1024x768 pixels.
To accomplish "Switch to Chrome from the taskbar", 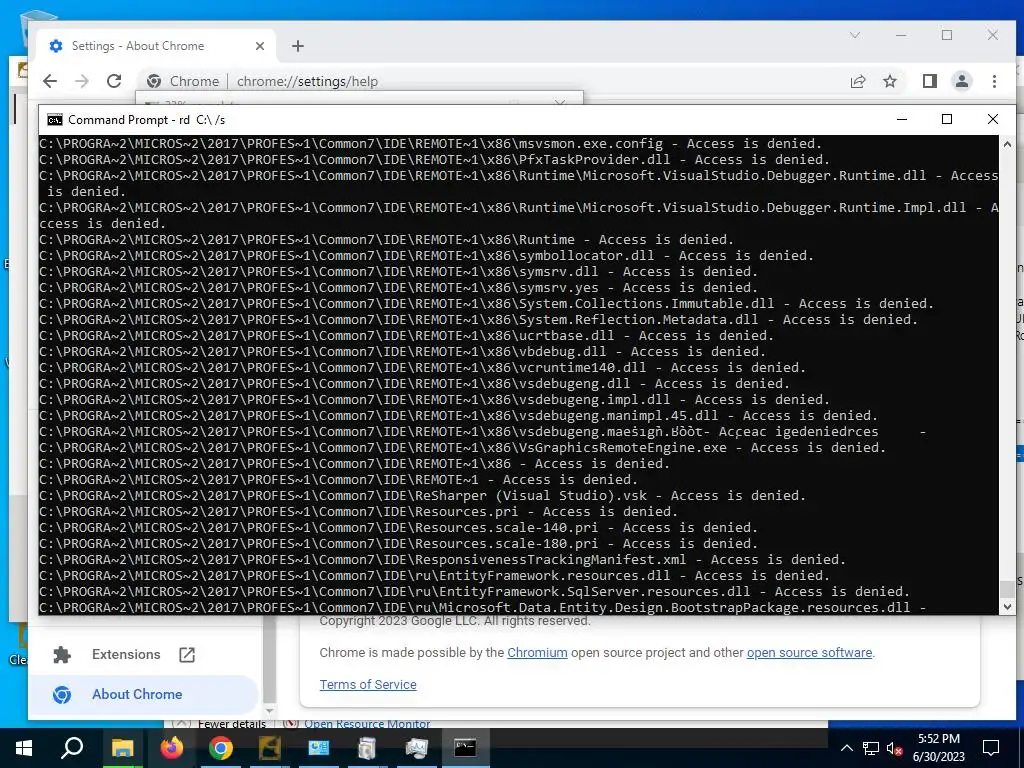I will coord(221,748).
